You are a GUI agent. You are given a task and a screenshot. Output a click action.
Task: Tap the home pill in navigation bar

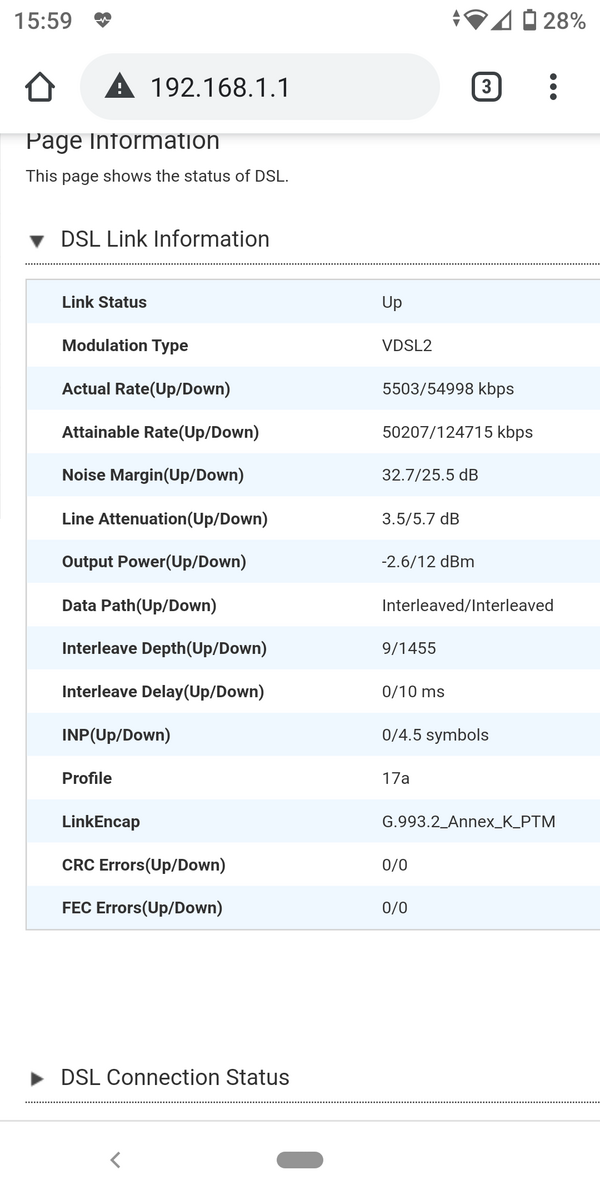pos(300,1160)
